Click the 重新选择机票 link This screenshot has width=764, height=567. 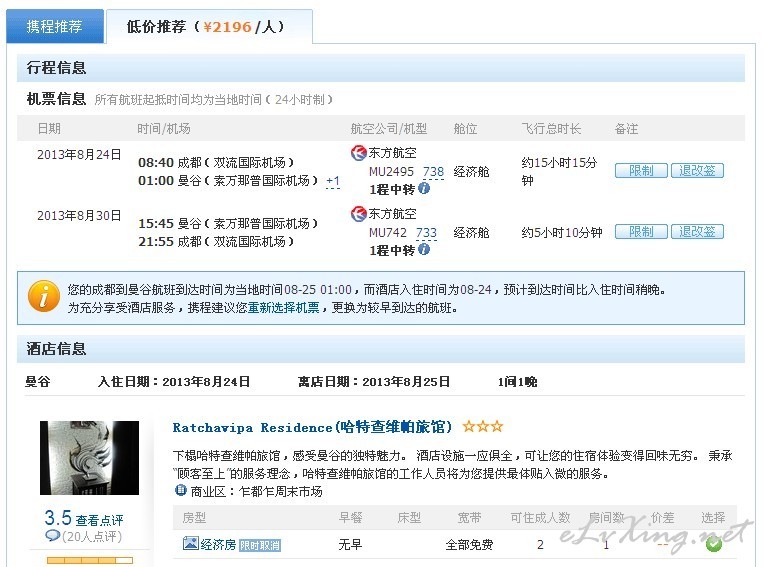click(284, 308)
